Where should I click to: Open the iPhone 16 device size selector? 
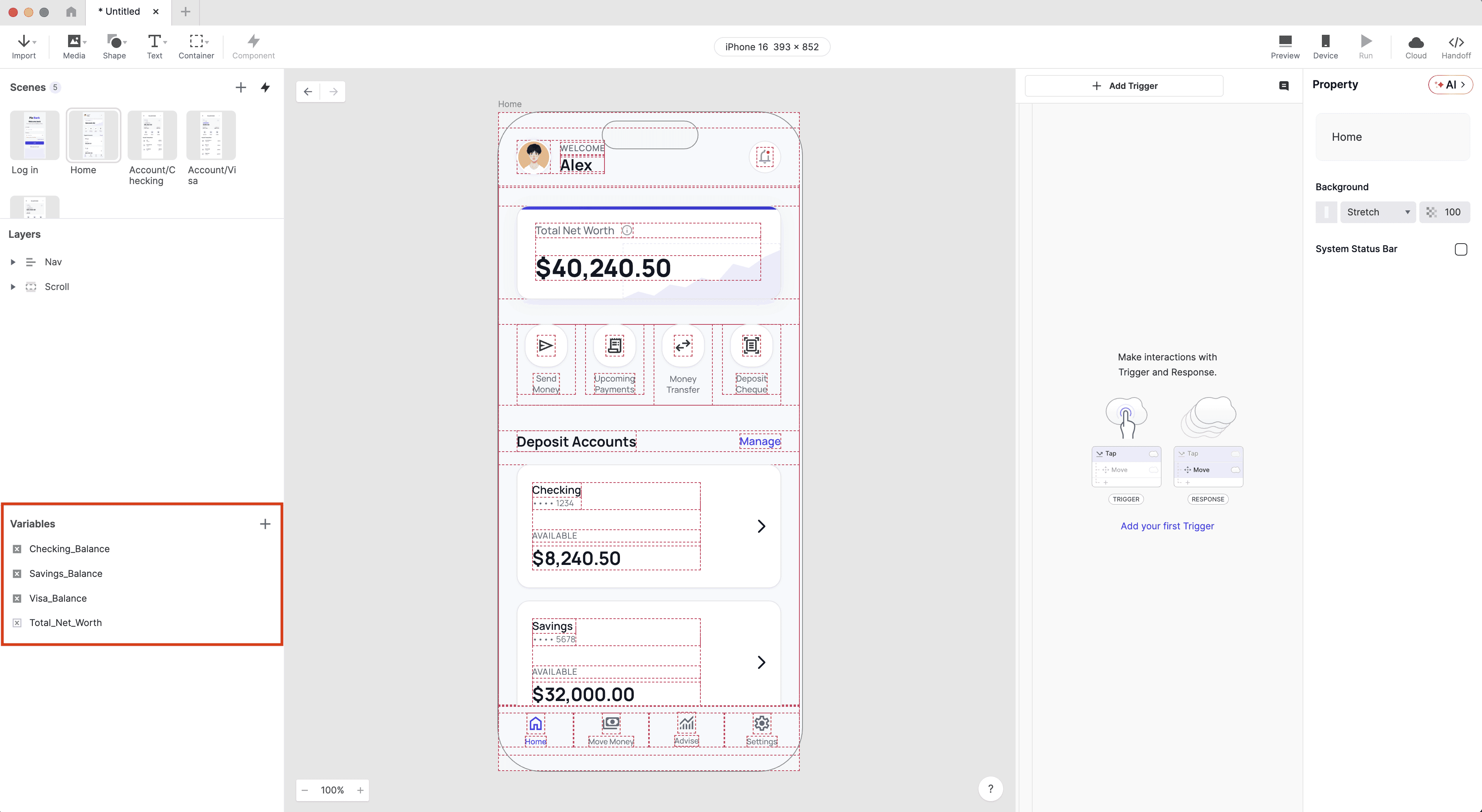click(x=772, y=46)
